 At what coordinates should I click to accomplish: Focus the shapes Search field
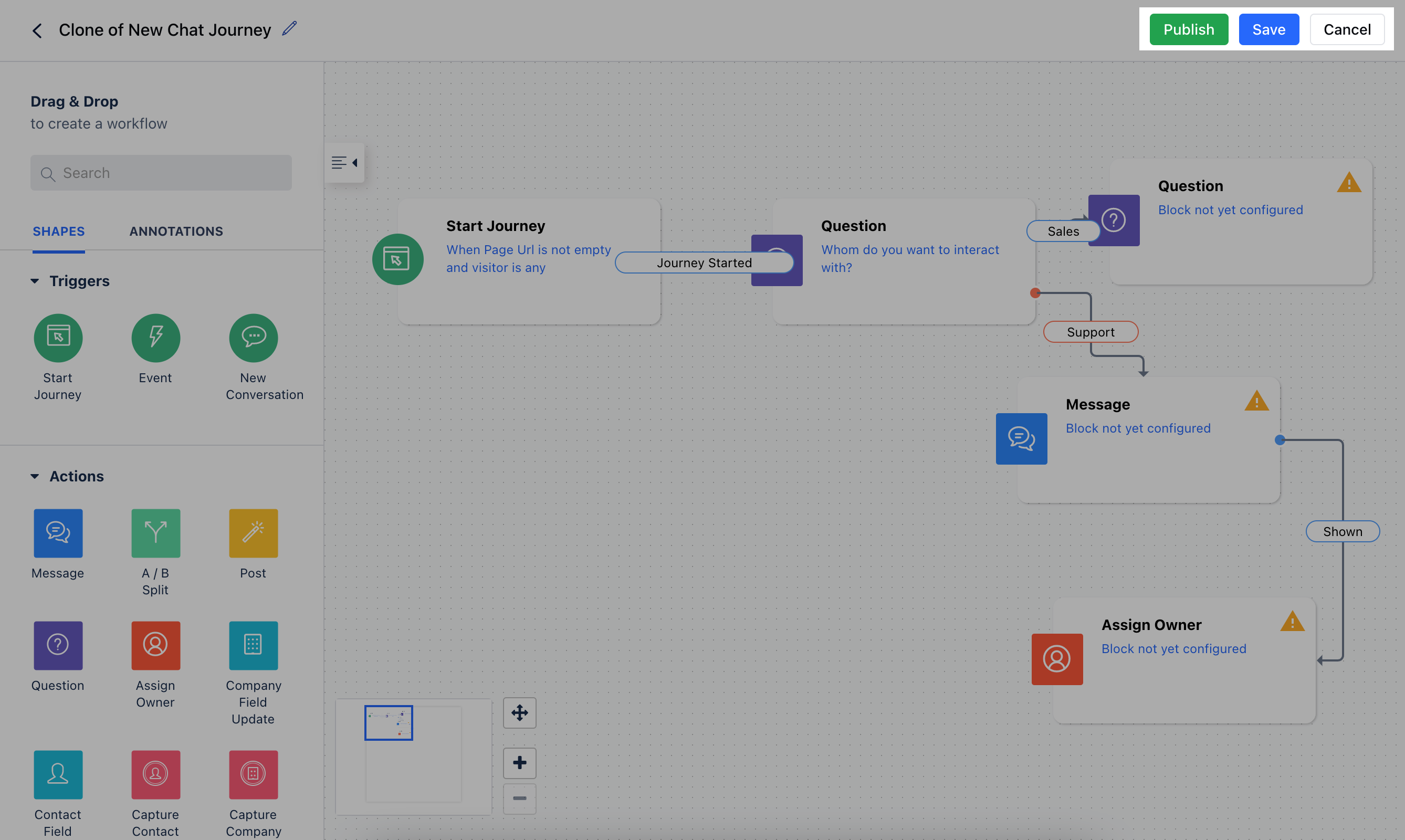point(161,173)
